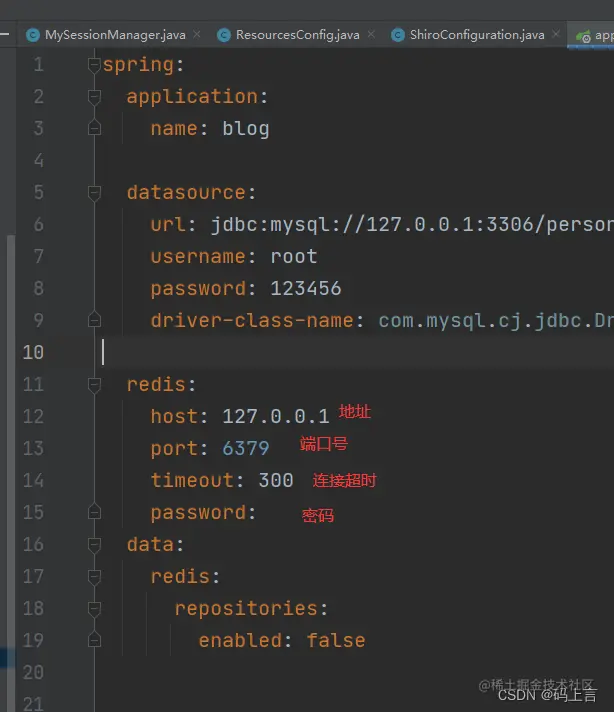Viewport: 614px width, 712px height.
Task: Click the Spring config file icon on last tab
Action: 583,35
